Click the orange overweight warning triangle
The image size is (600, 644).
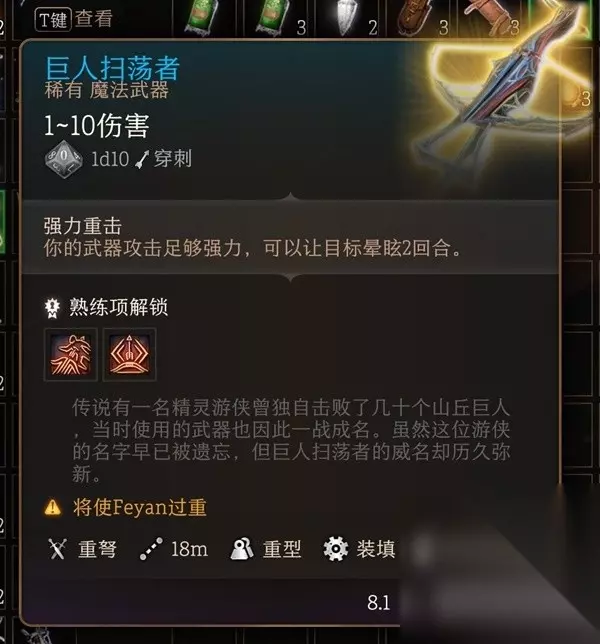coord(53,507)
